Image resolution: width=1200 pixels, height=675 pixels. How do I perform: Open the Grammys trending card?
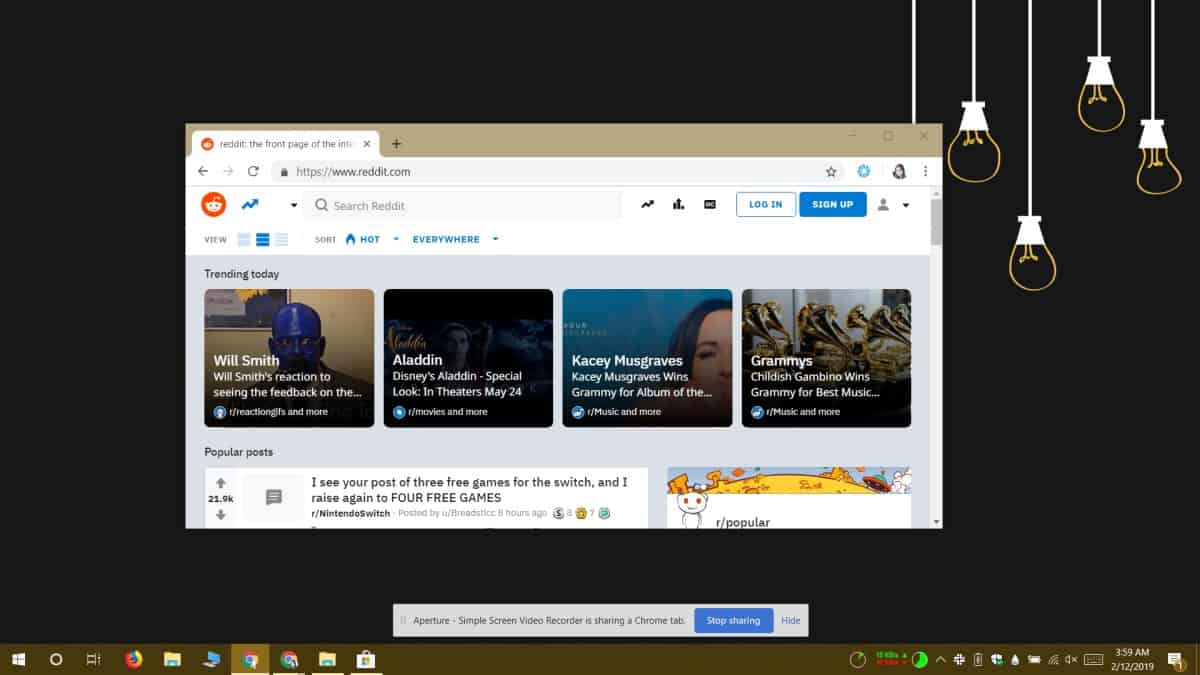click(x=826, y=358)
